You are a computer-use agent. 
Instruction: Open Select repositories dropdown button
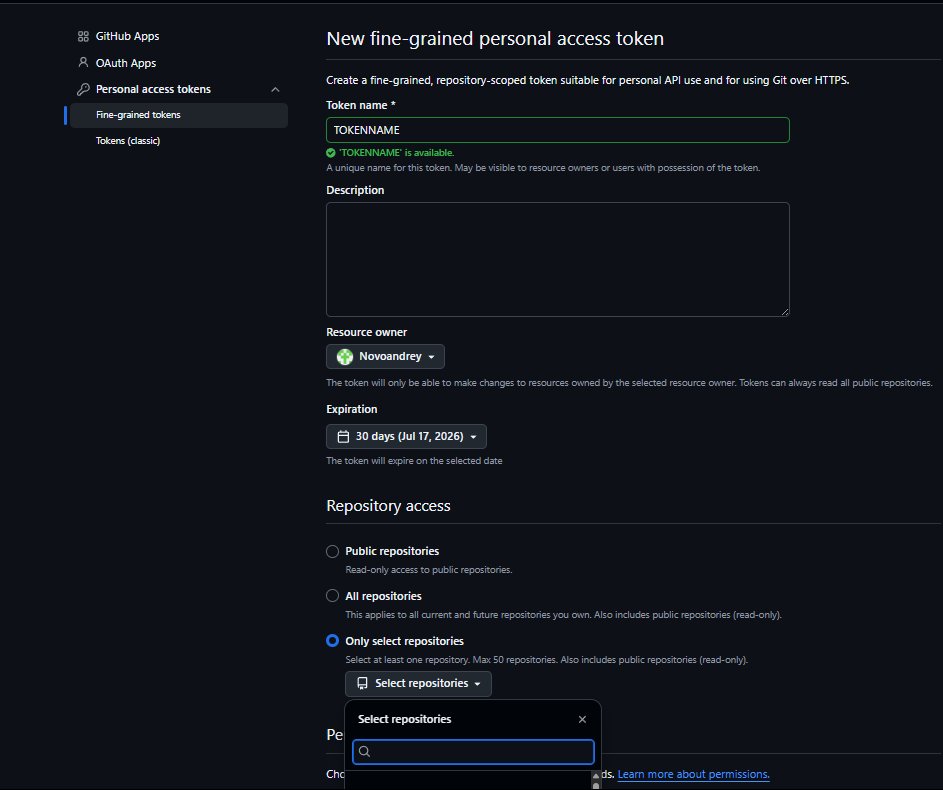click(x=418, y=684)
